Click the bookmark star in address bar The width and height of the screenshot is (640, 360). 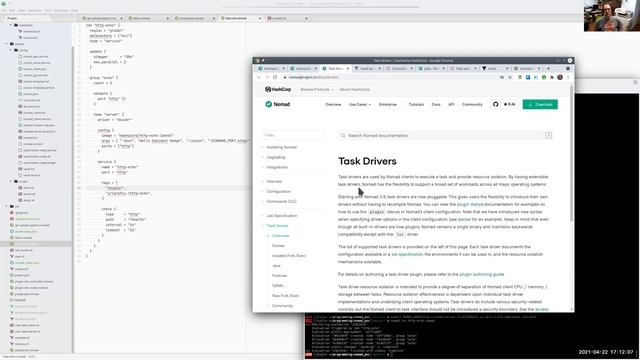point(510,77)
